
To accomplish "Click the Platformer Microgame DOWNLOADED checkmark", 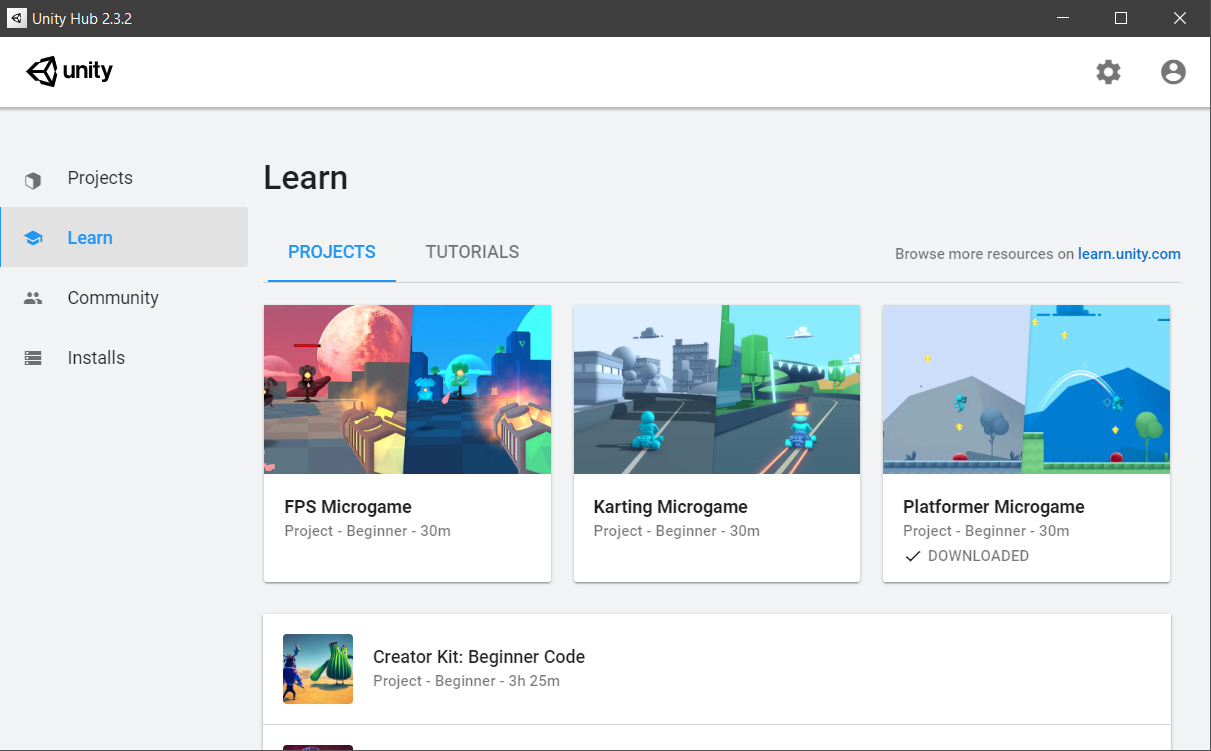I will (x=912, y=556).
